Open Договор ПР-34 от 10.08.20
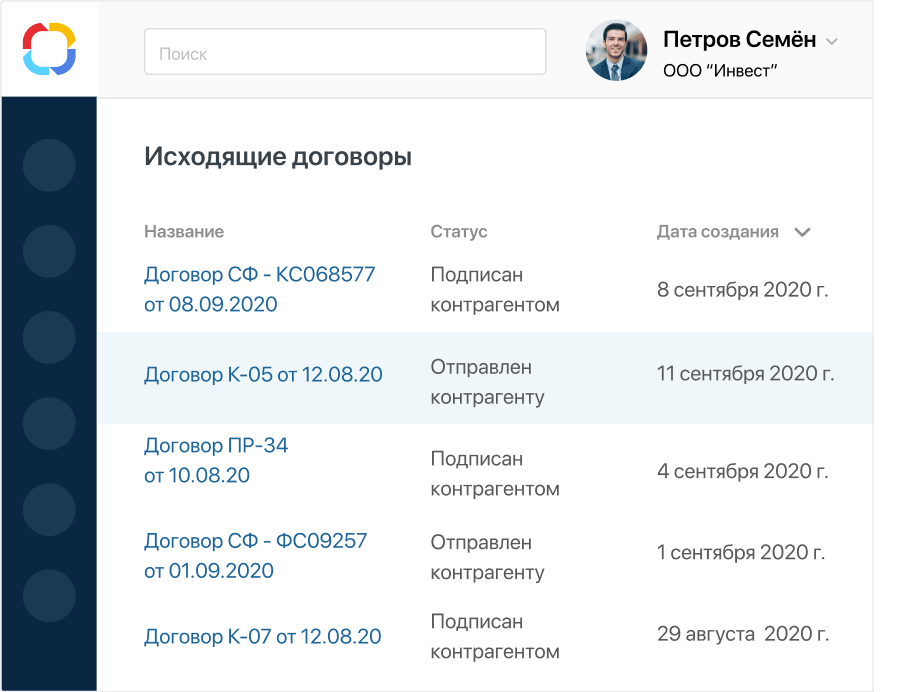904x692 pixels. (216, 461)
